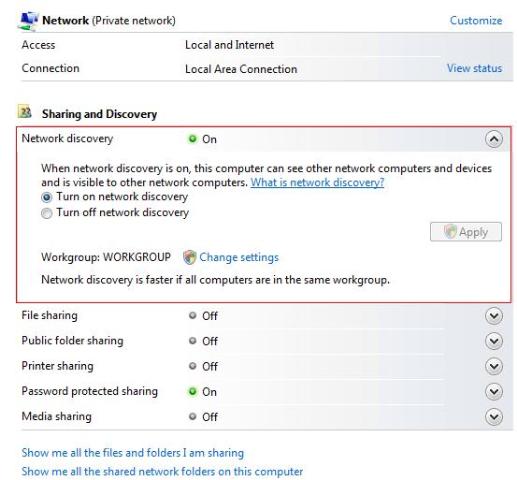This screenshot has width=517, height=480.
Task: Open What is network discovery help link
Action: pos(317,182)
